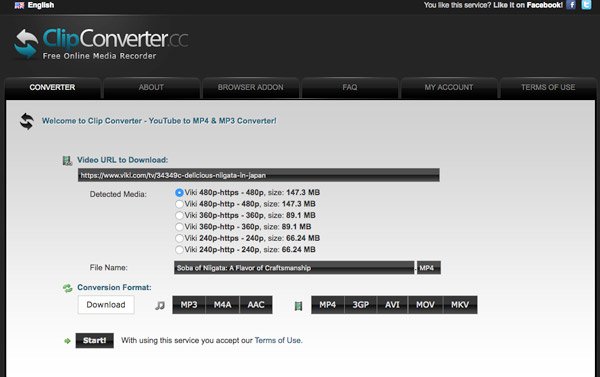Click the File Name label

click(109, 268)
